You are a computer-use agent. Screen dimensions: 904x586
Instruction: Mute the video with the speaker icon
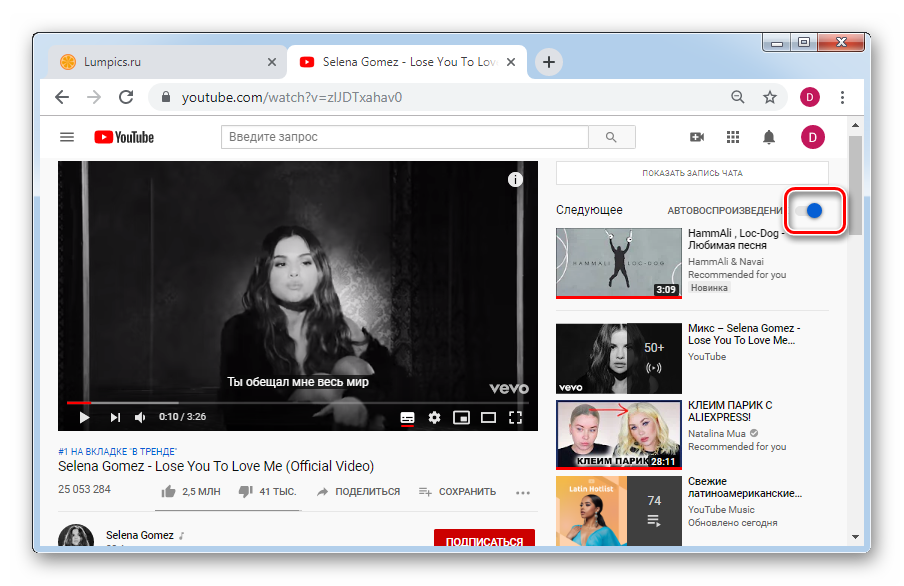coord(141,417)
